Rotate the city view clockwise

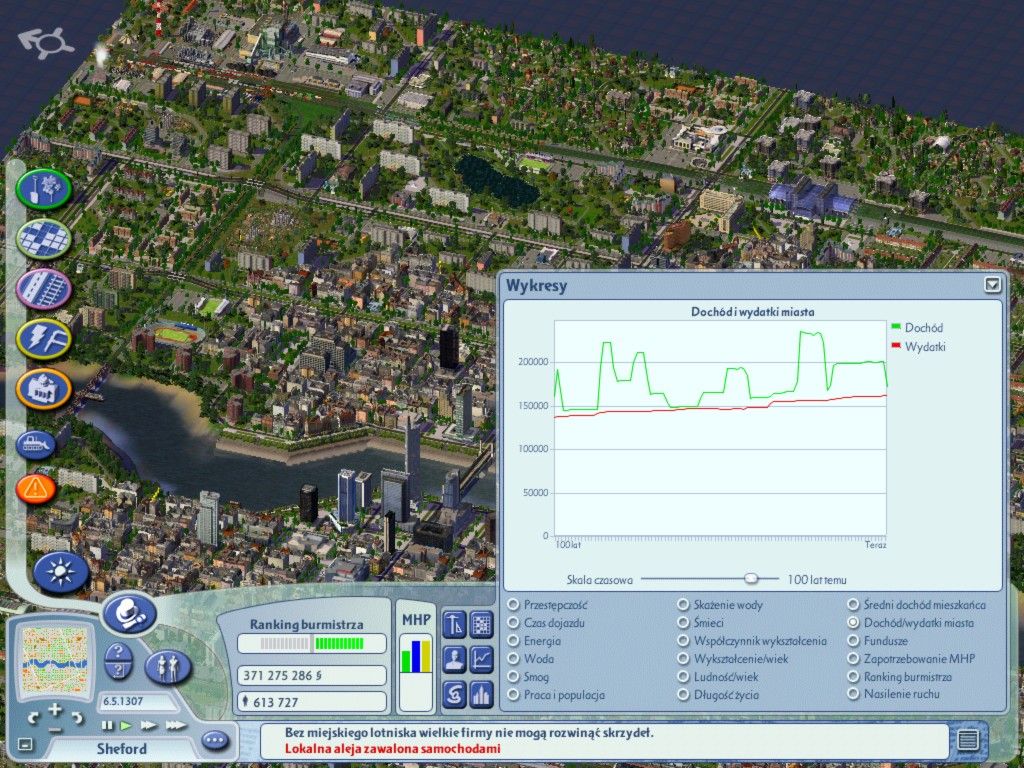coord(77,719)
